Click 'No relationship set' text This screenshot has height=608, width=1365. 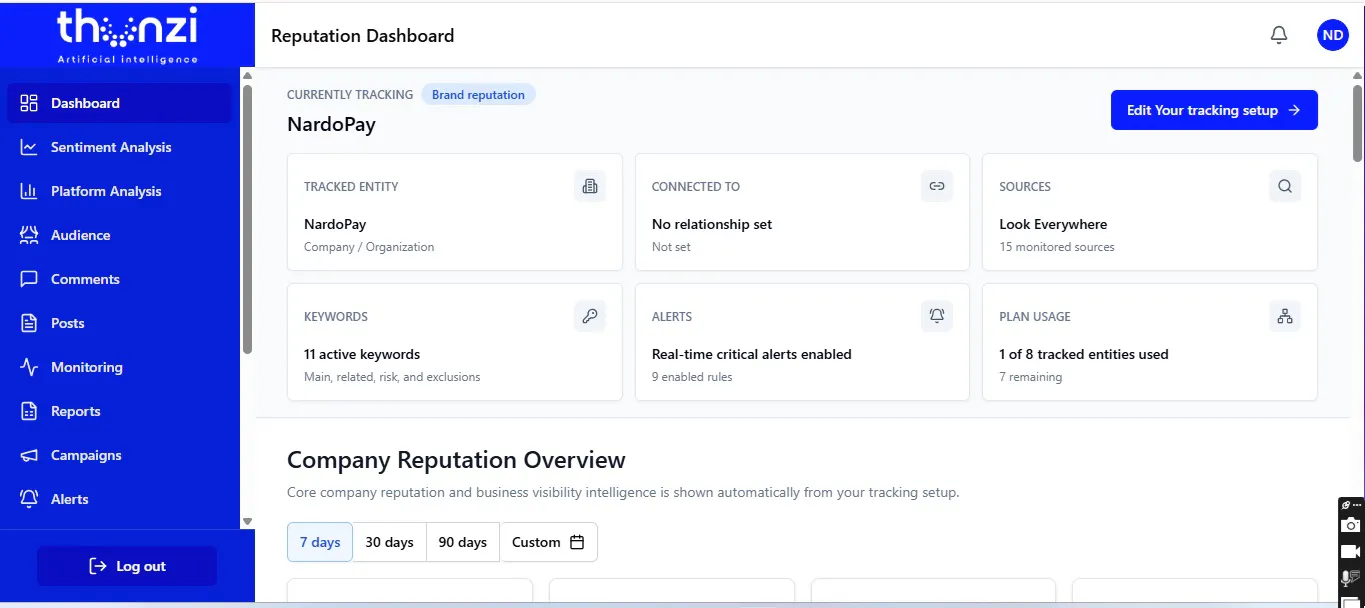tap(712, 224)
